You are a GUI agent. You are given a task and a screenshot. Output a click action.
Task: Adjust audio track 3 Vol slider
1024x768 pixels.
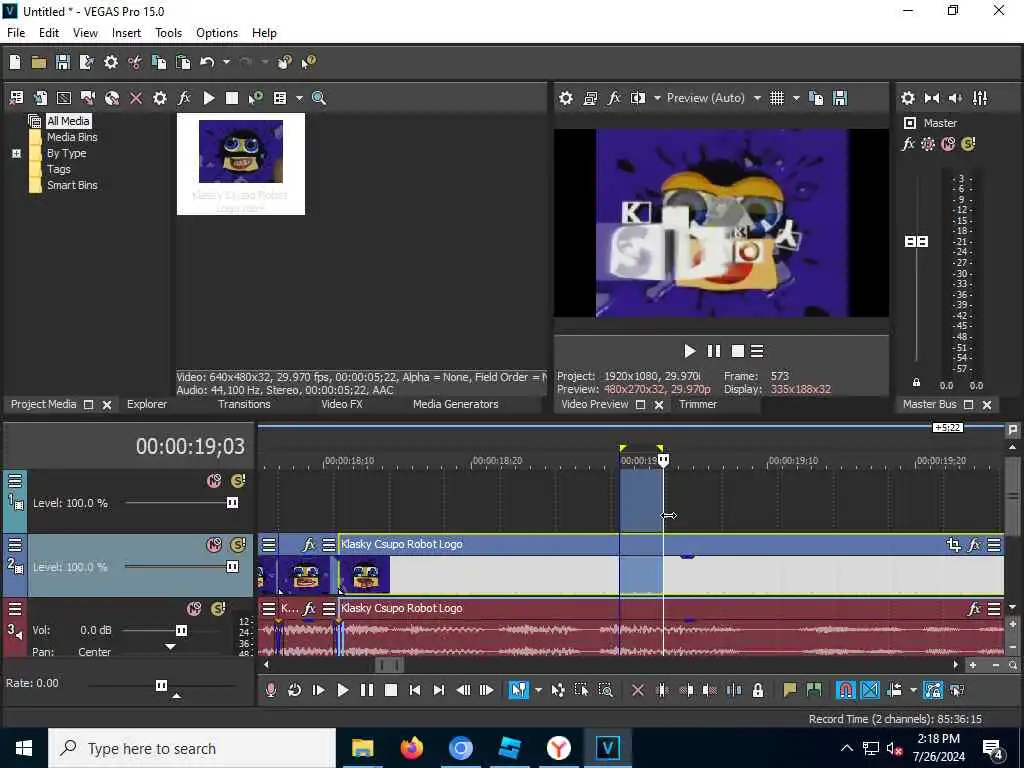click(x=182, y=630)
